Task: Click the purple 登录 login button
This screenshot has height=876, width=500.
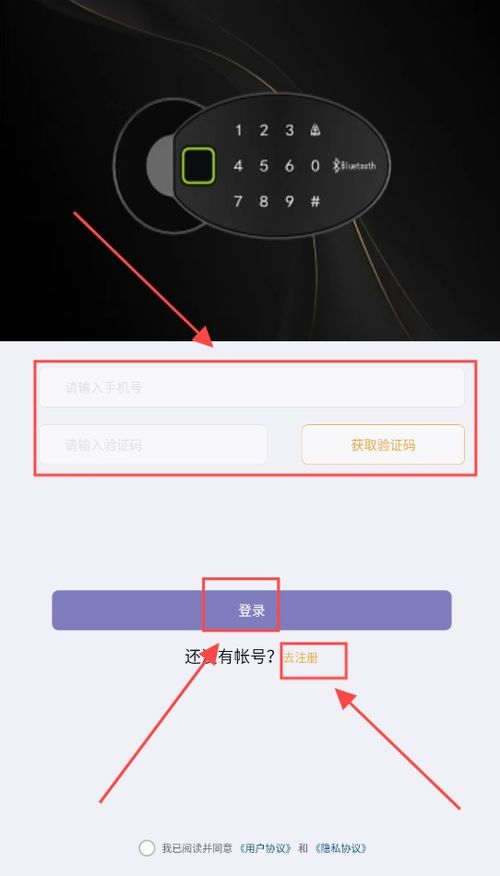Action: pyautogui.click(x=252, y=610)
